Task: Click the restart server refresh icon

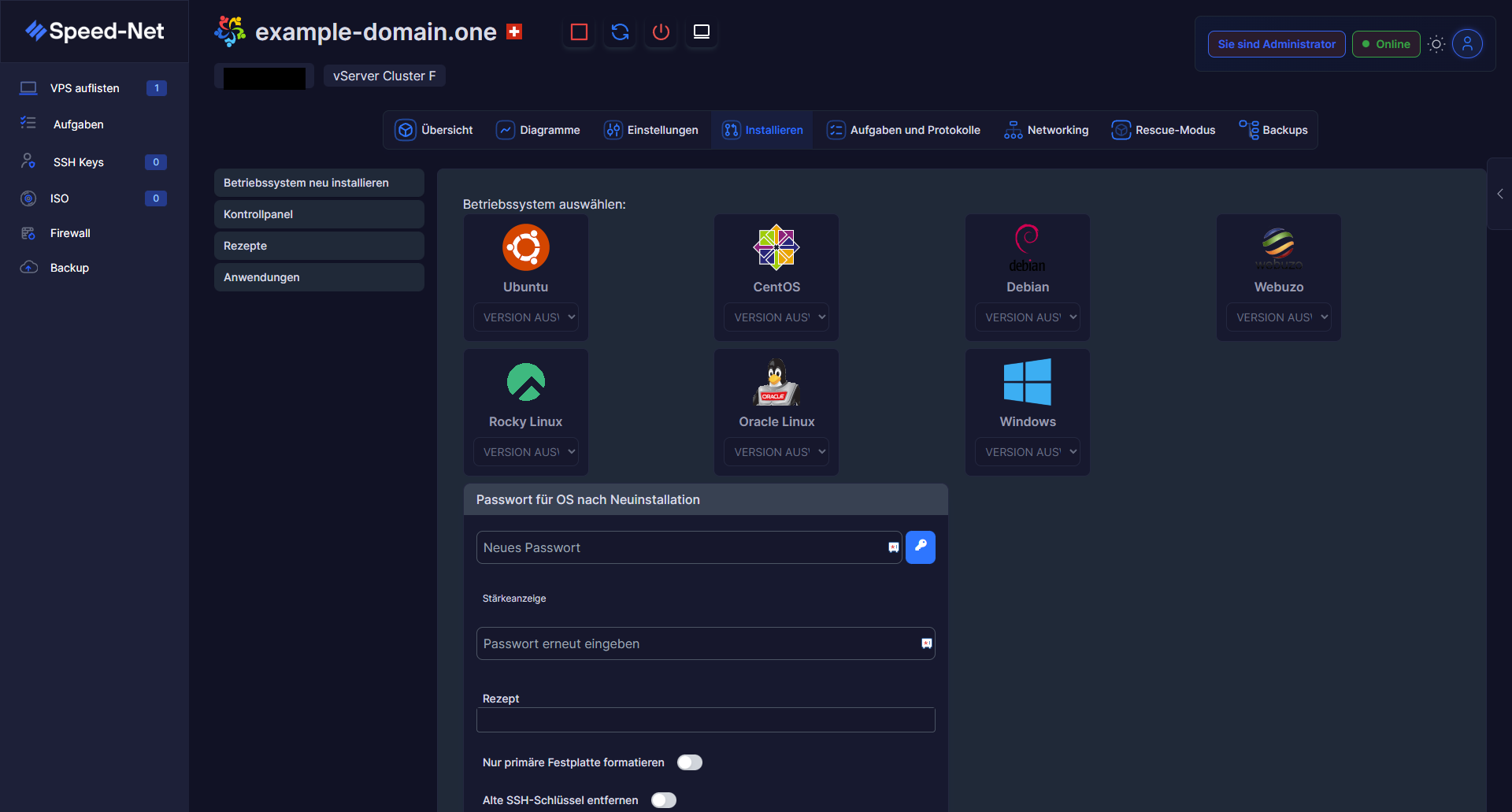Action: pyautogui.click(x=620, y=32)
